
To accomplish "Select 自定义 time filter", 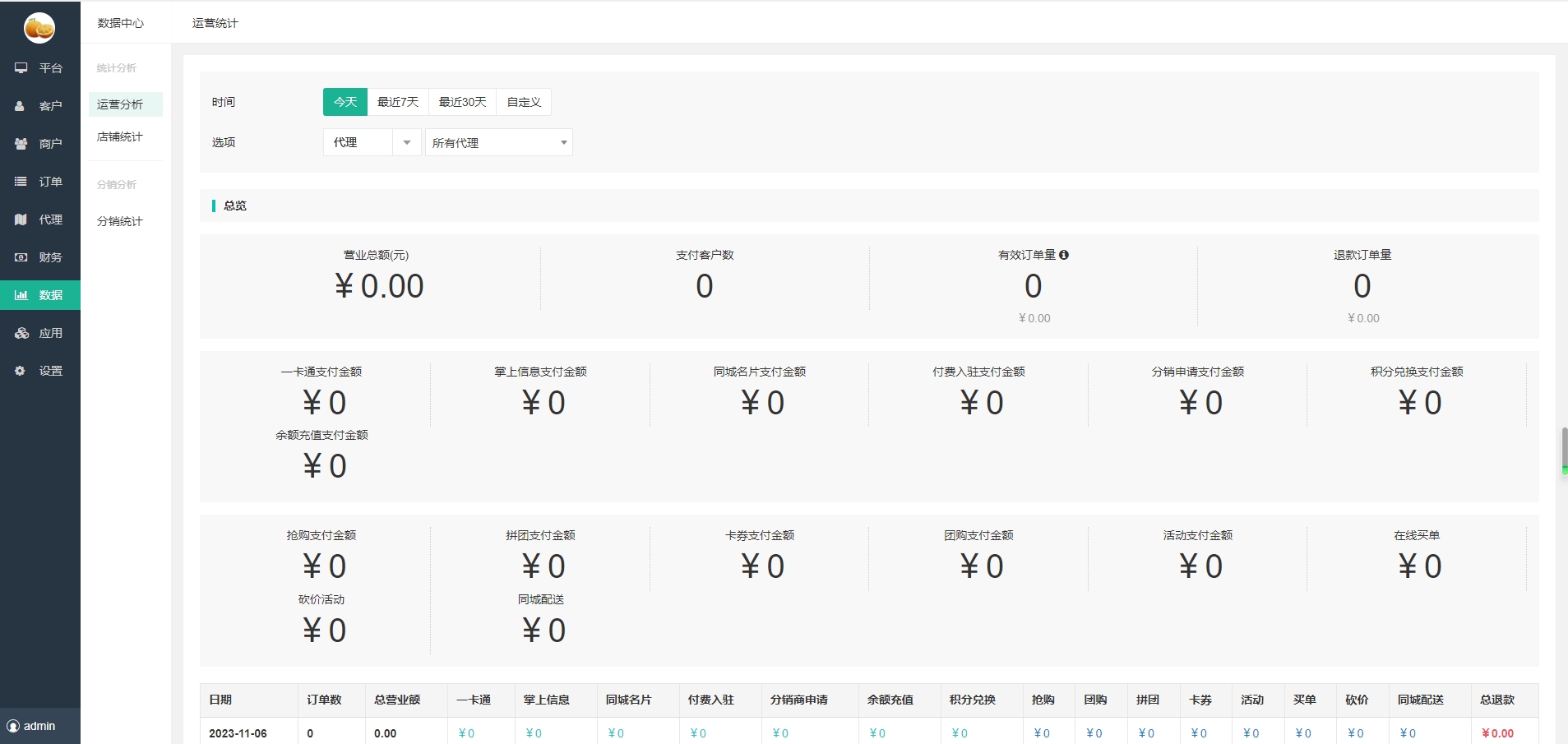I will 524,102.
